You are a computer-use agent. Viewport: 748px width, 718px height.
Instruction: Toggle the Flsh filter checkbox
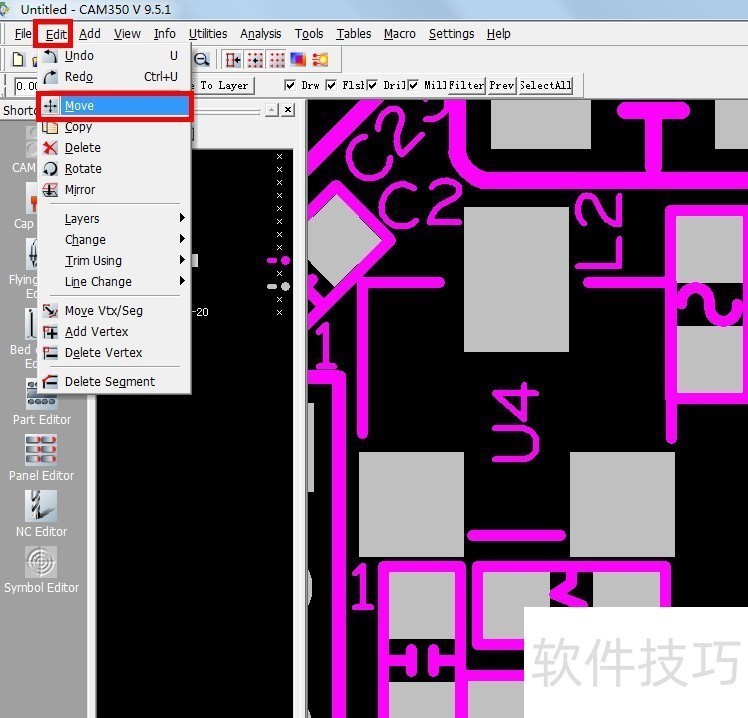(332, 85)
